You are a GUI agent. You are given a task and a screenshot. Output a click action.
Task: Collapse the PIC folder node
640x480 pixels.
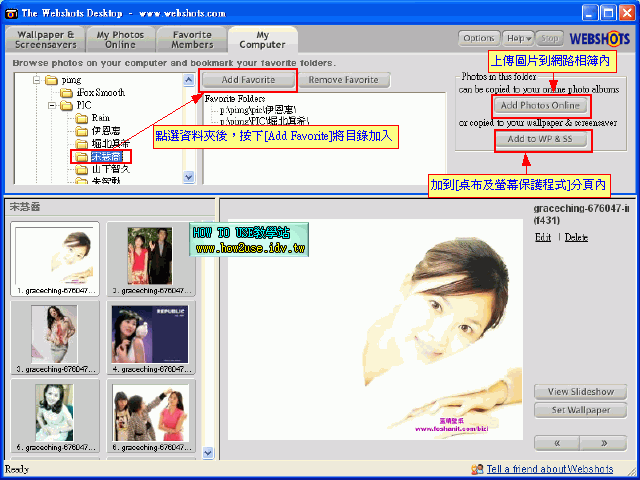click(x=52, y=106)
